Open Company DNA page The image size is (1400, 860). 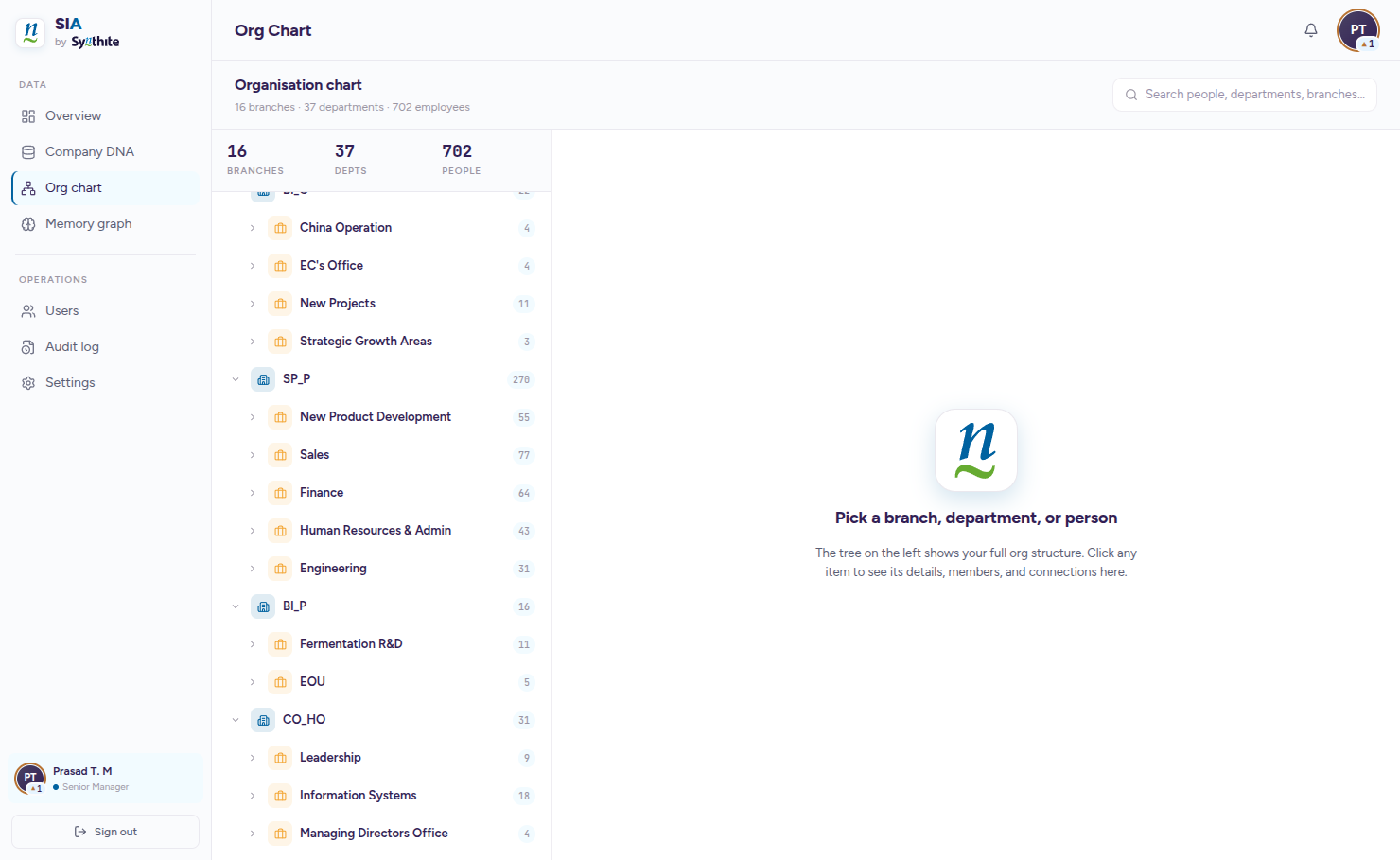tap(105, 152)
